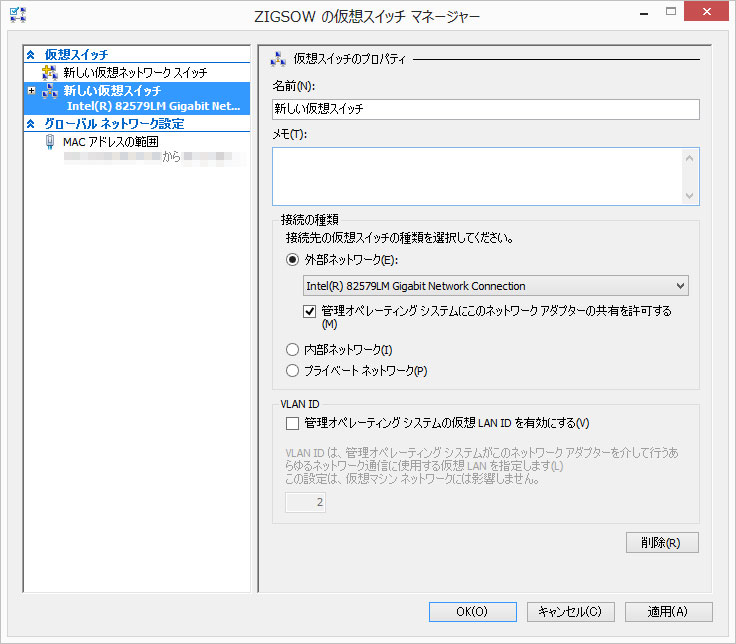Maximize the Virtual Switch Manager window
Screen dimensions: 736x644
point(671,12)
